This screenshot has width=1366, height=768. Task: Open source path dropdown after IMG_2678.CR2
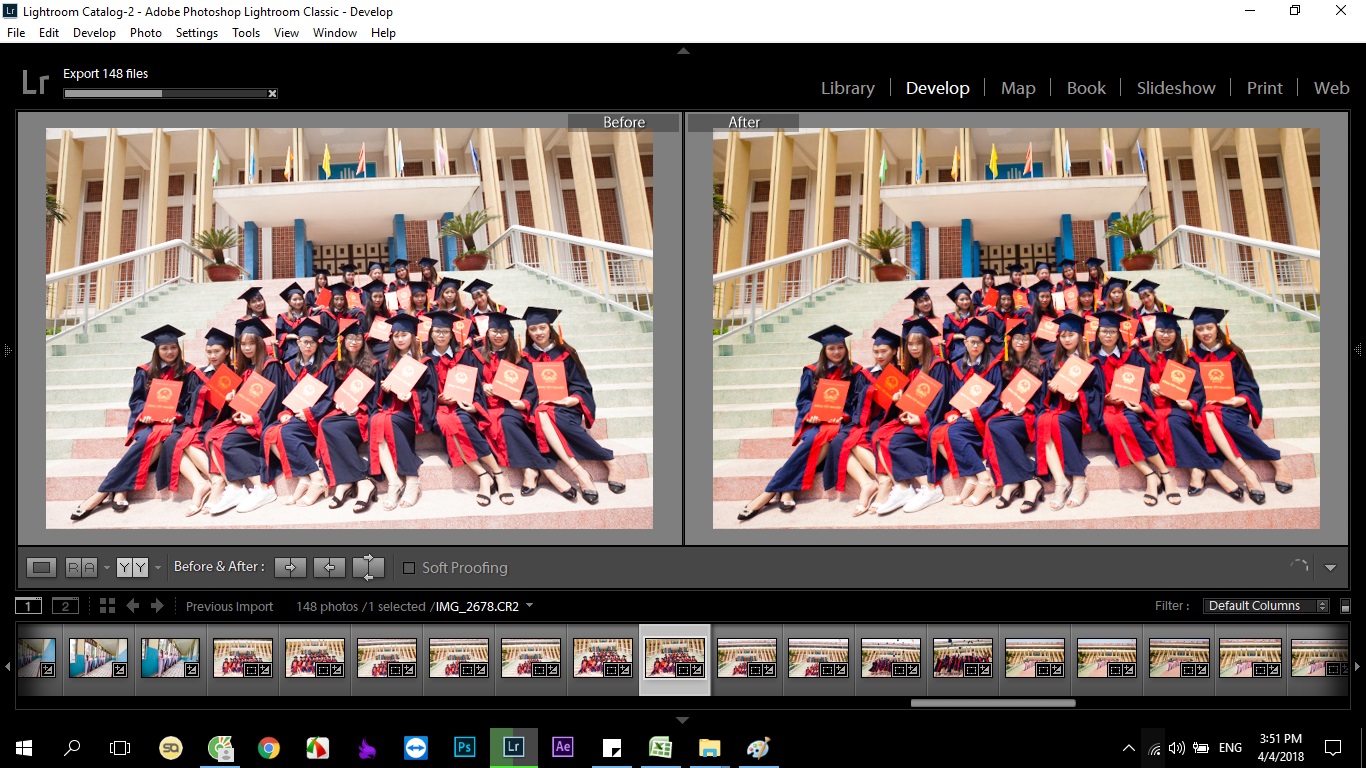529,606
